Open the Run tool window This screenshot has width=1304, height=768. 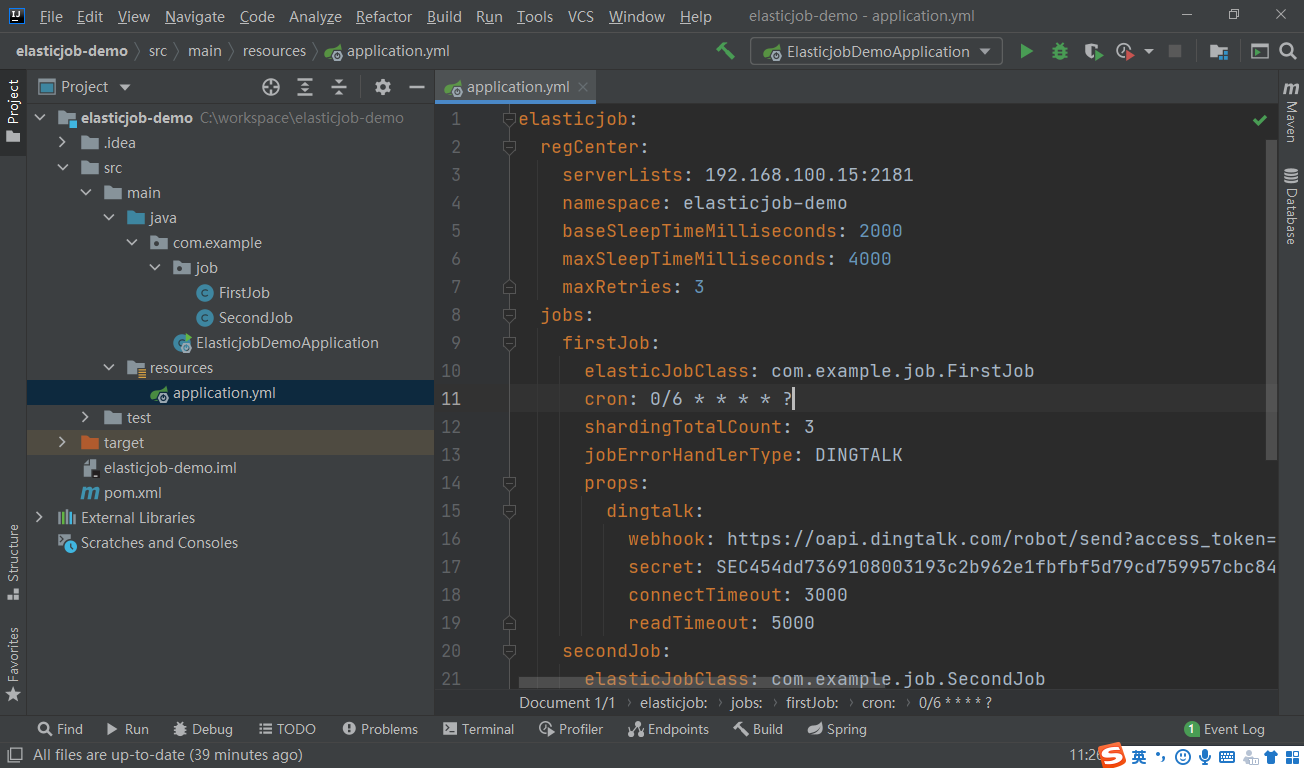click(126, 729)
